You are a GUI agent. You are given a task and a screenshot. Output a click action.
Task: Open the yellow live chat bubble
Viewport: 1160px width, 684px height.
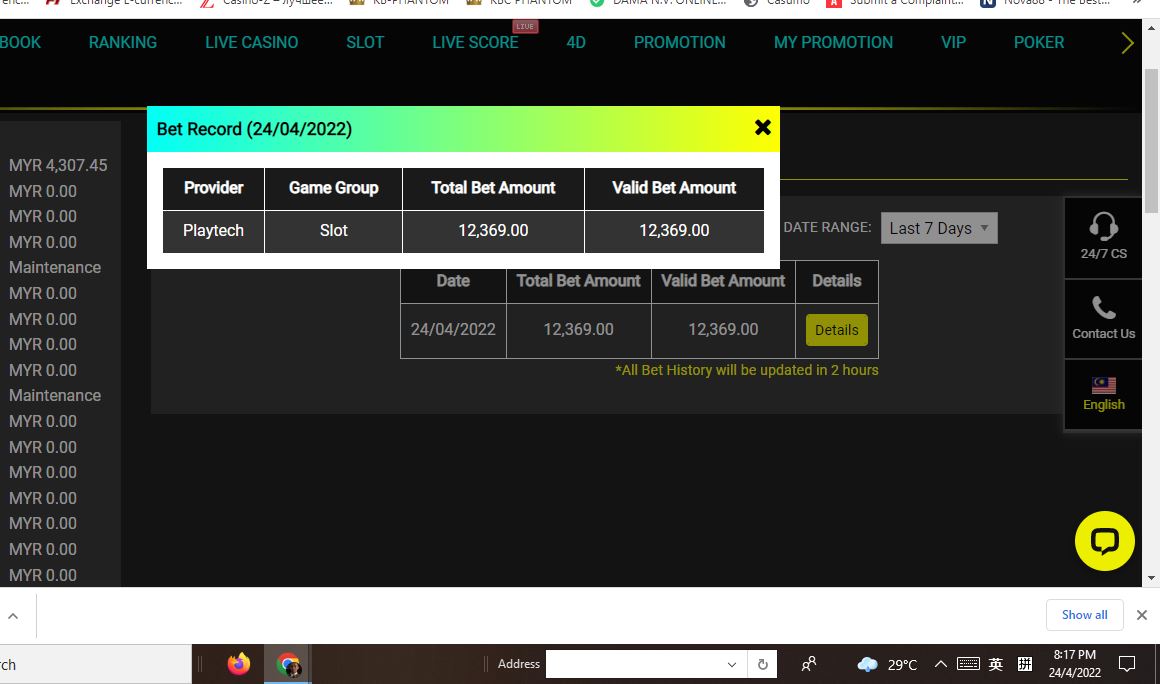tap(1104, 541)
